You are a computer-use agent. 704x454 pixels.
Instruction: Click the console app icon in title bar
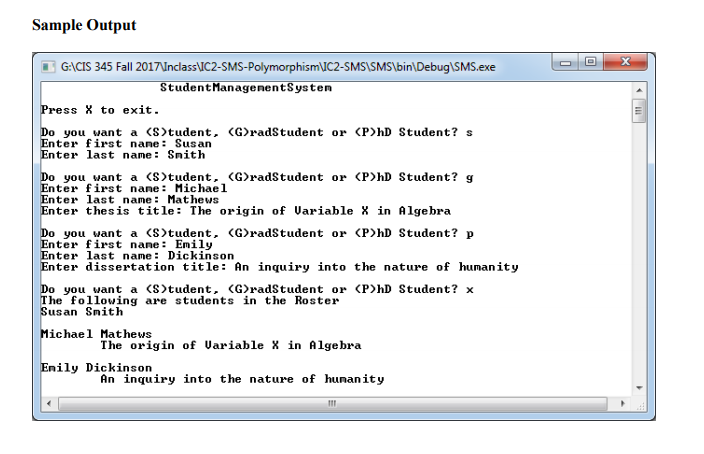(48, 67)
